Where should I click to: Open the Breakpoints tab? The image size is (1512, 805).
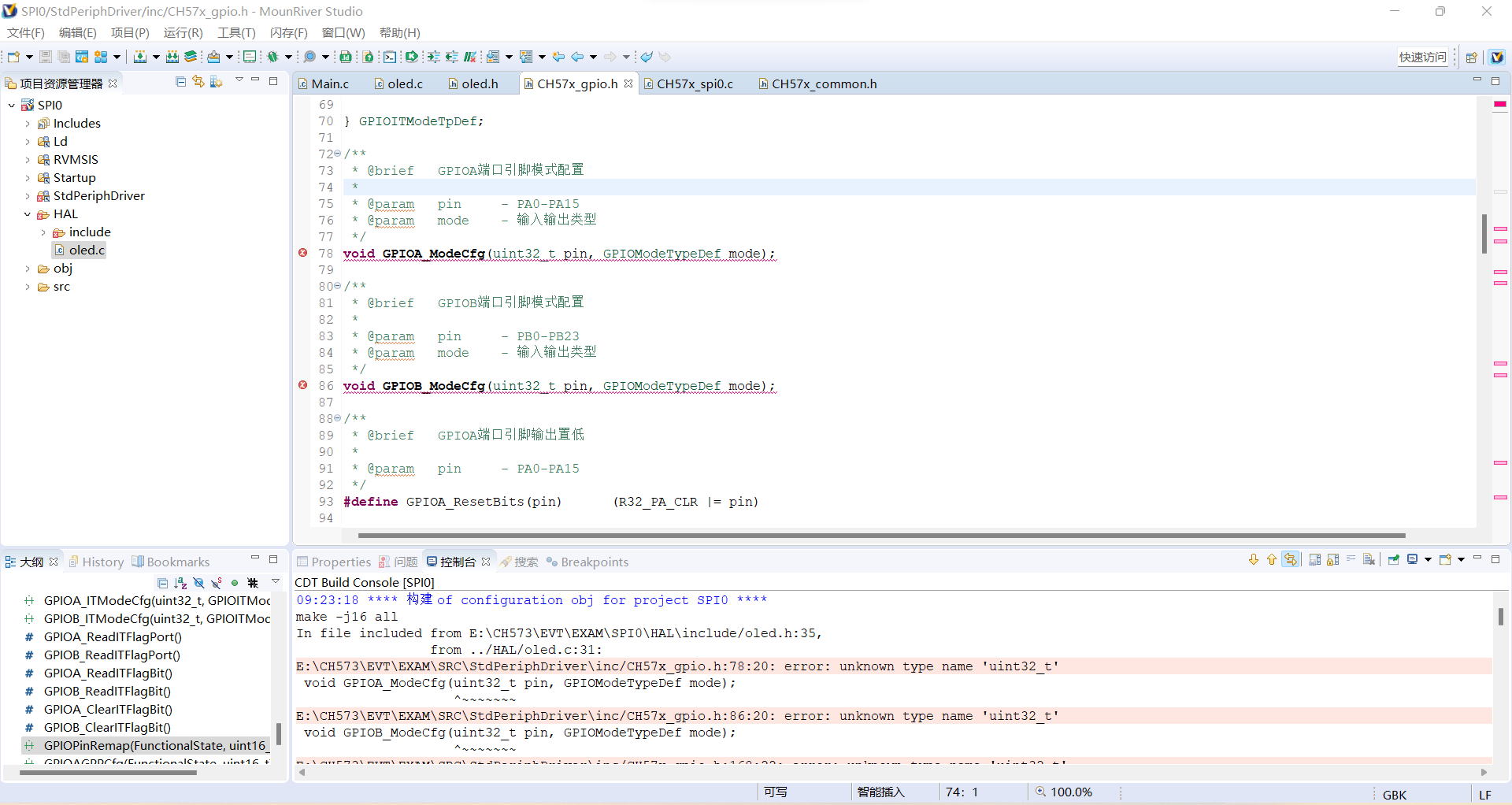[587, 562]
